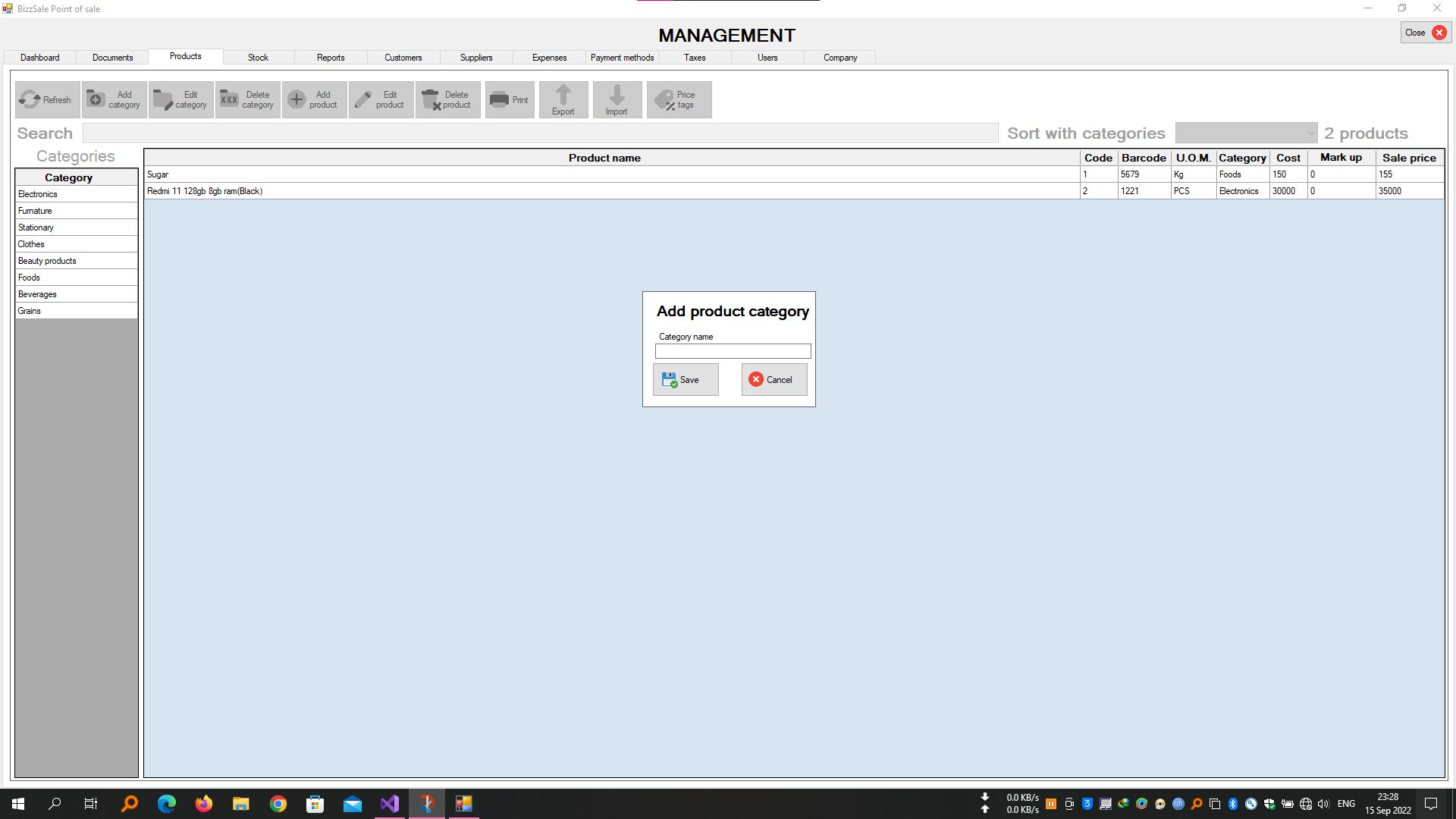Expand the Sort with categories dropdown
1456x819 pixels.
[1310, 133]
